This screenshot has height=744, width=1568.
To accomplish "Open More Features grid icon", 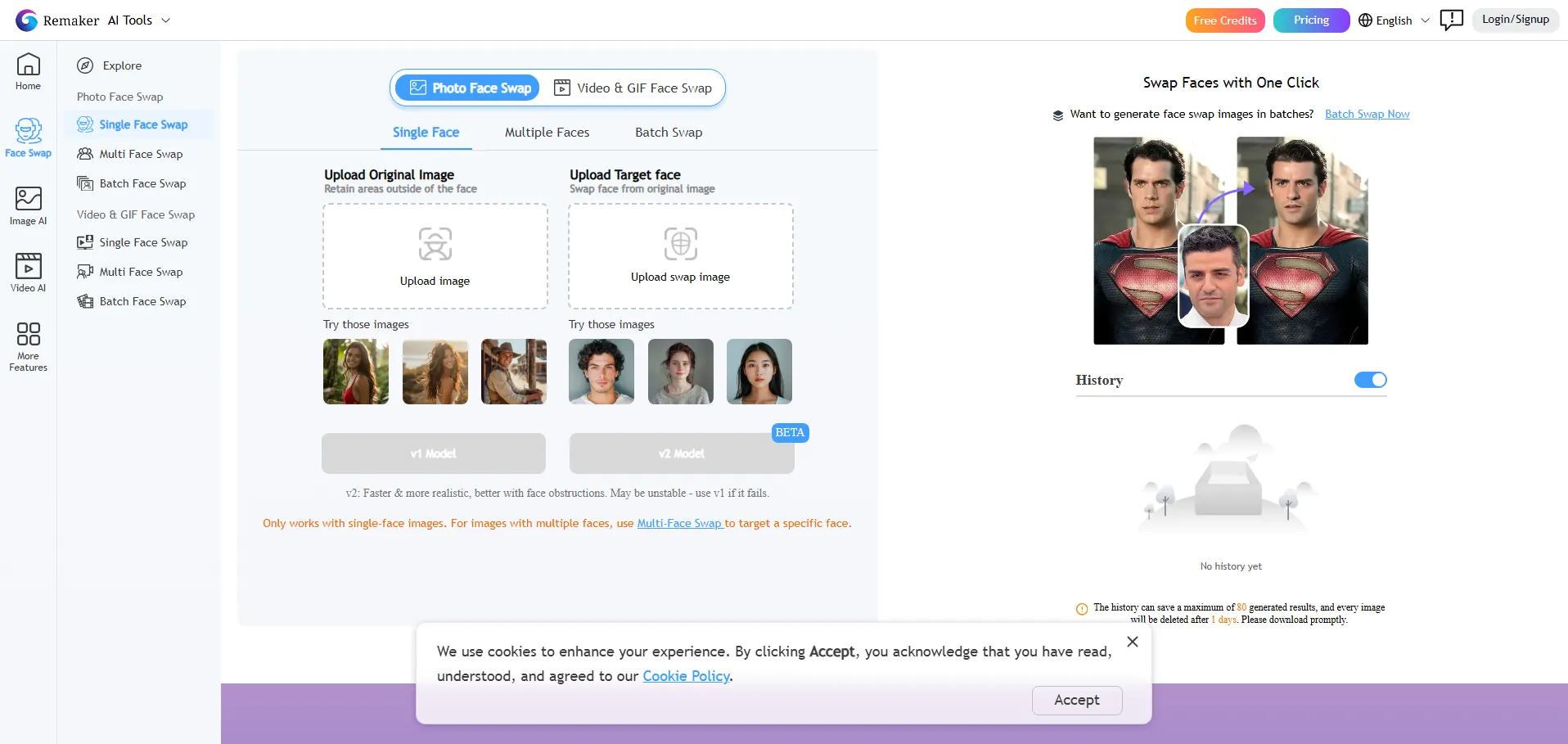I will coord(28,334).
